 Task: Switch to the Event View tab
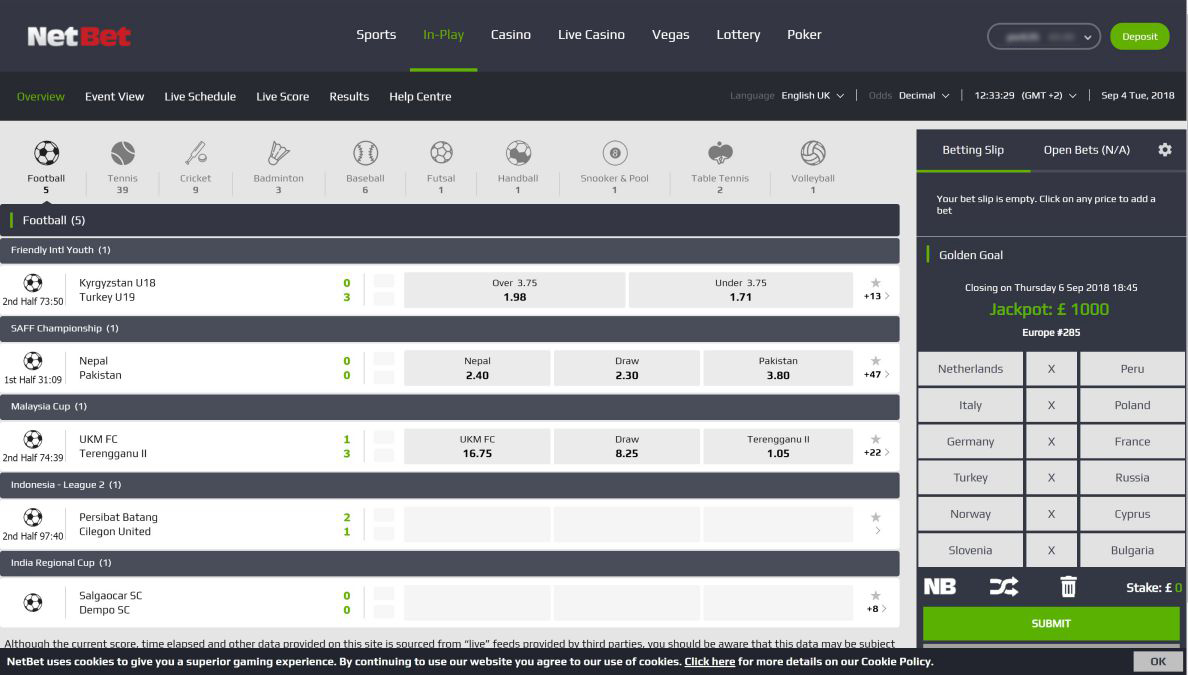coord(114,96)
